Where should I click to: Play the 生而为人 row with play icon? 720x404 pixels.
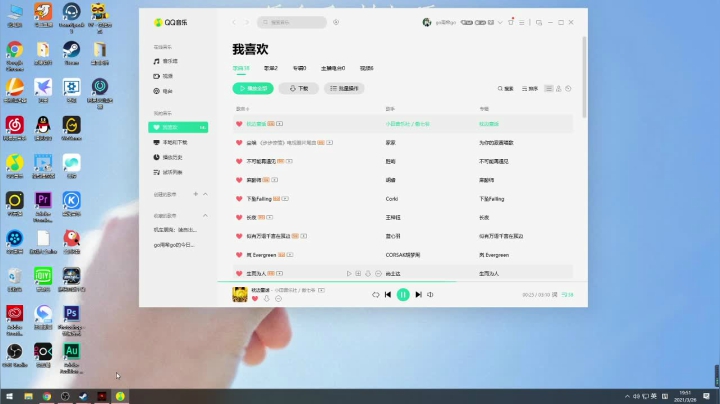349,274
